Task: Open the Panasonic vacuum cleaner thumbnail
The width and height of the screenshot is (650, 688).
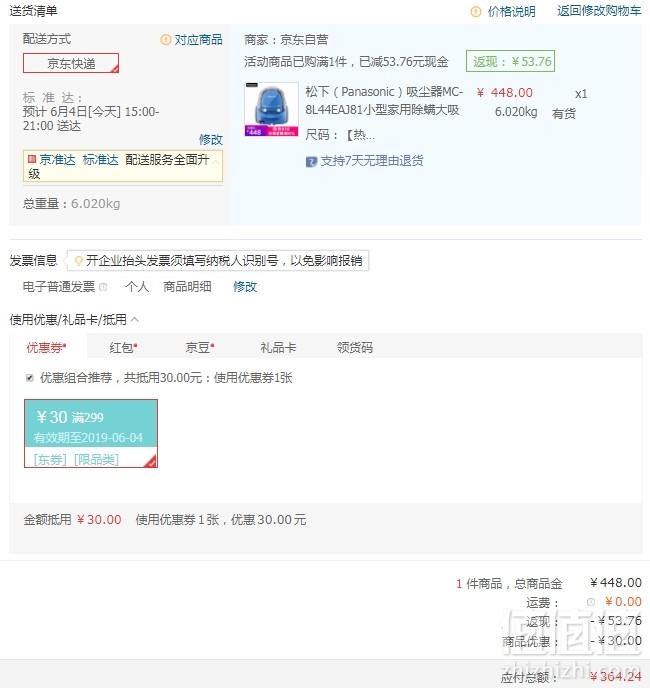Action: tap(271, 109)
